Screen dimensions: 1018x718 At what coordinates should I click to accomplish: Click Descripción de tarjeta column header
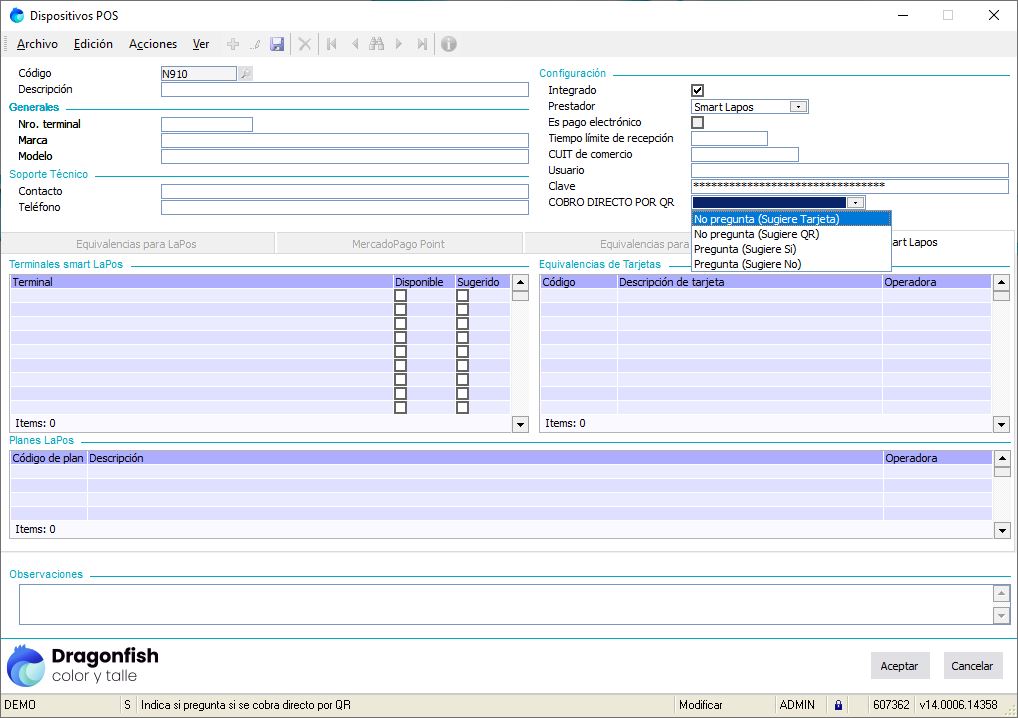749,282
